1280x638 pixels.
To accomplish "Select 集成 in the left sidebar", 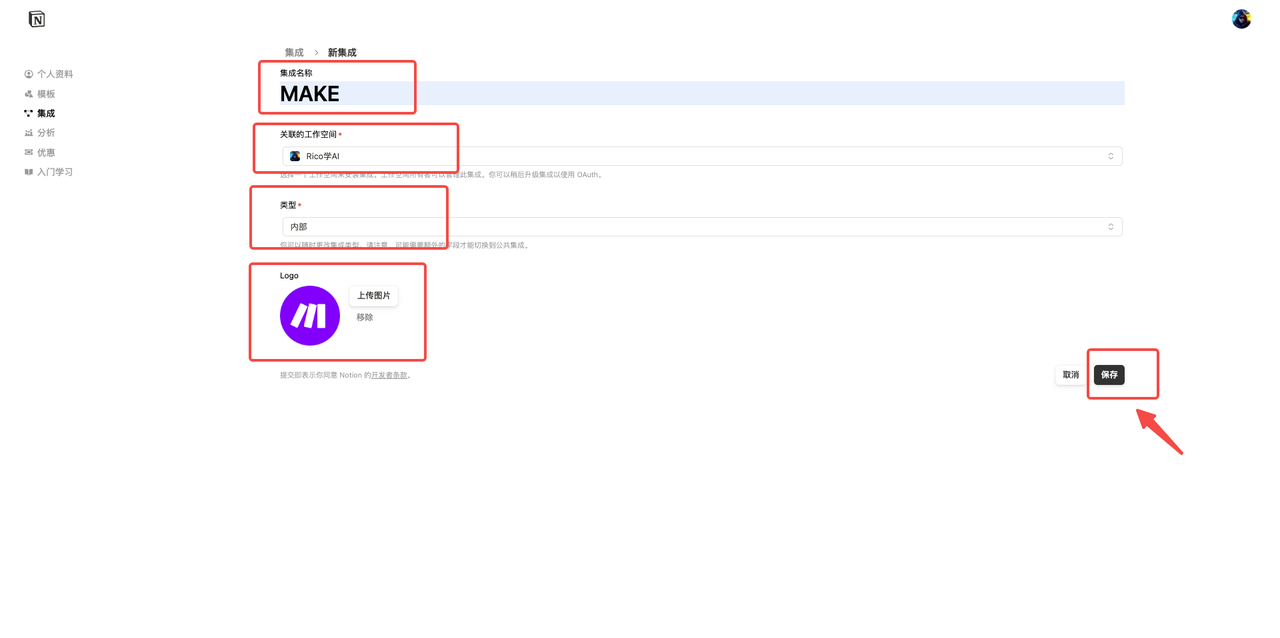I will point(46,114).
